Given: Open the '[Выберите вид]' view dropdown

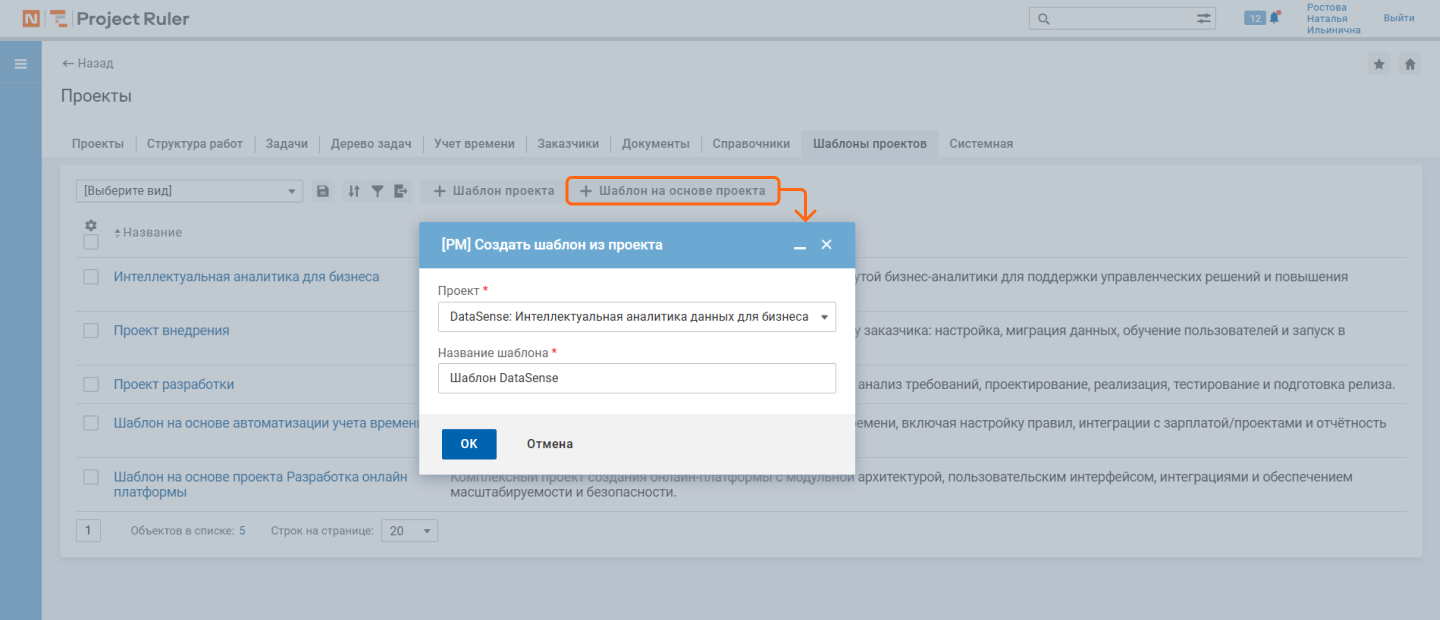Looking at the screenshot, I should 189,191.
